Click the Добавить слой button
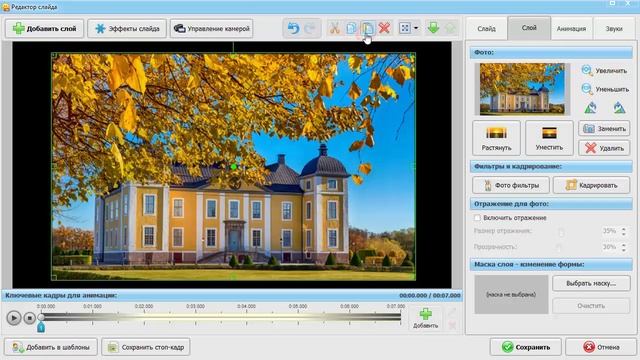 click(x=44, y=29)
